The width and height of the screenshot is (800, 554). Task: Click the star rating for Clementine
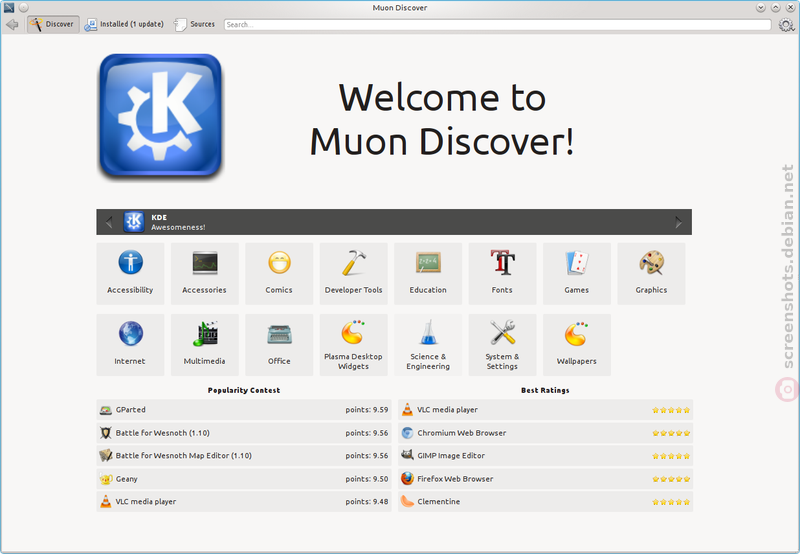(x=671, y=502)
